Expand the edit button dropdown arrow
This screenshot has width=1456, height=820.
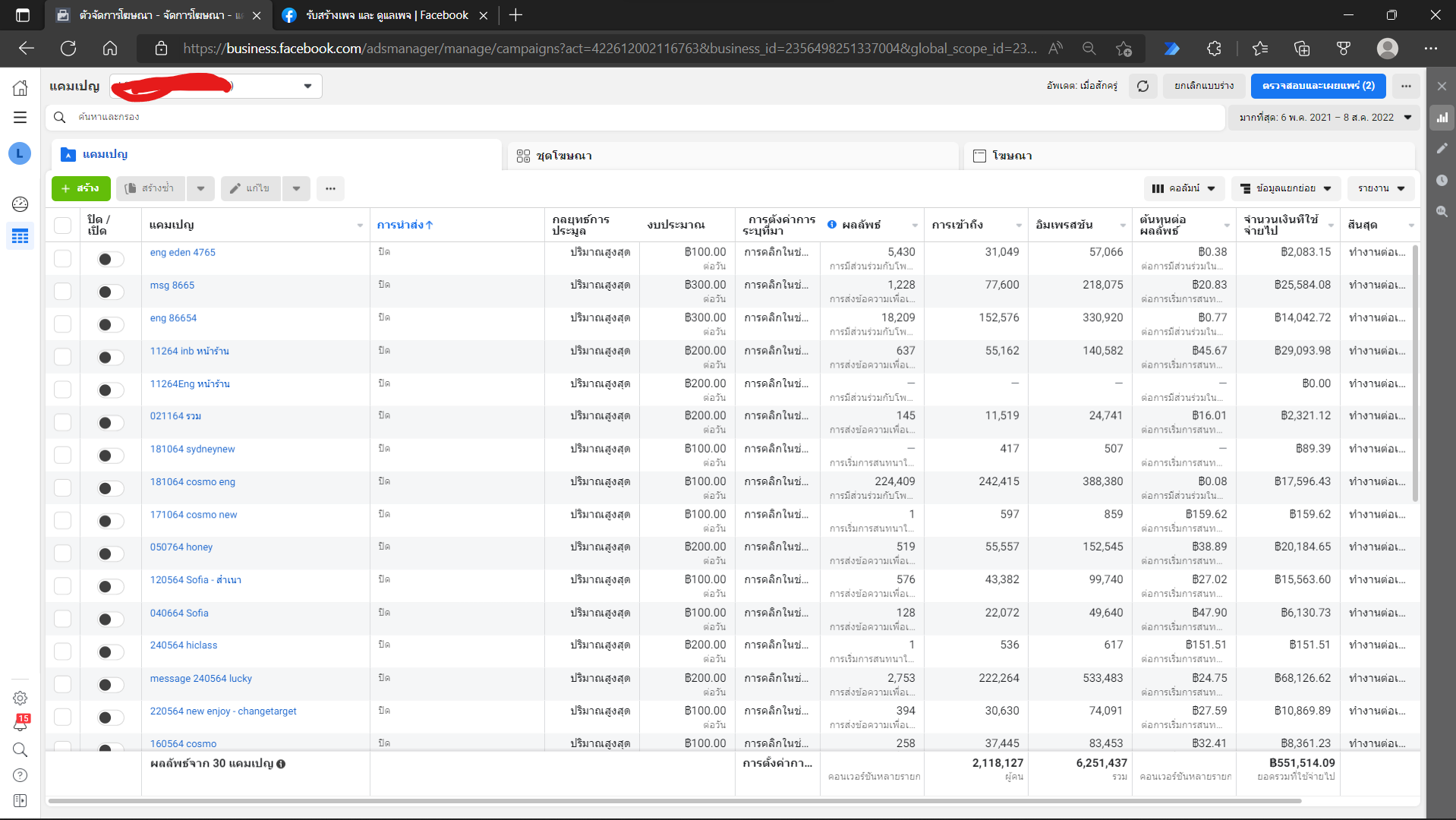[x=296, y=188]
